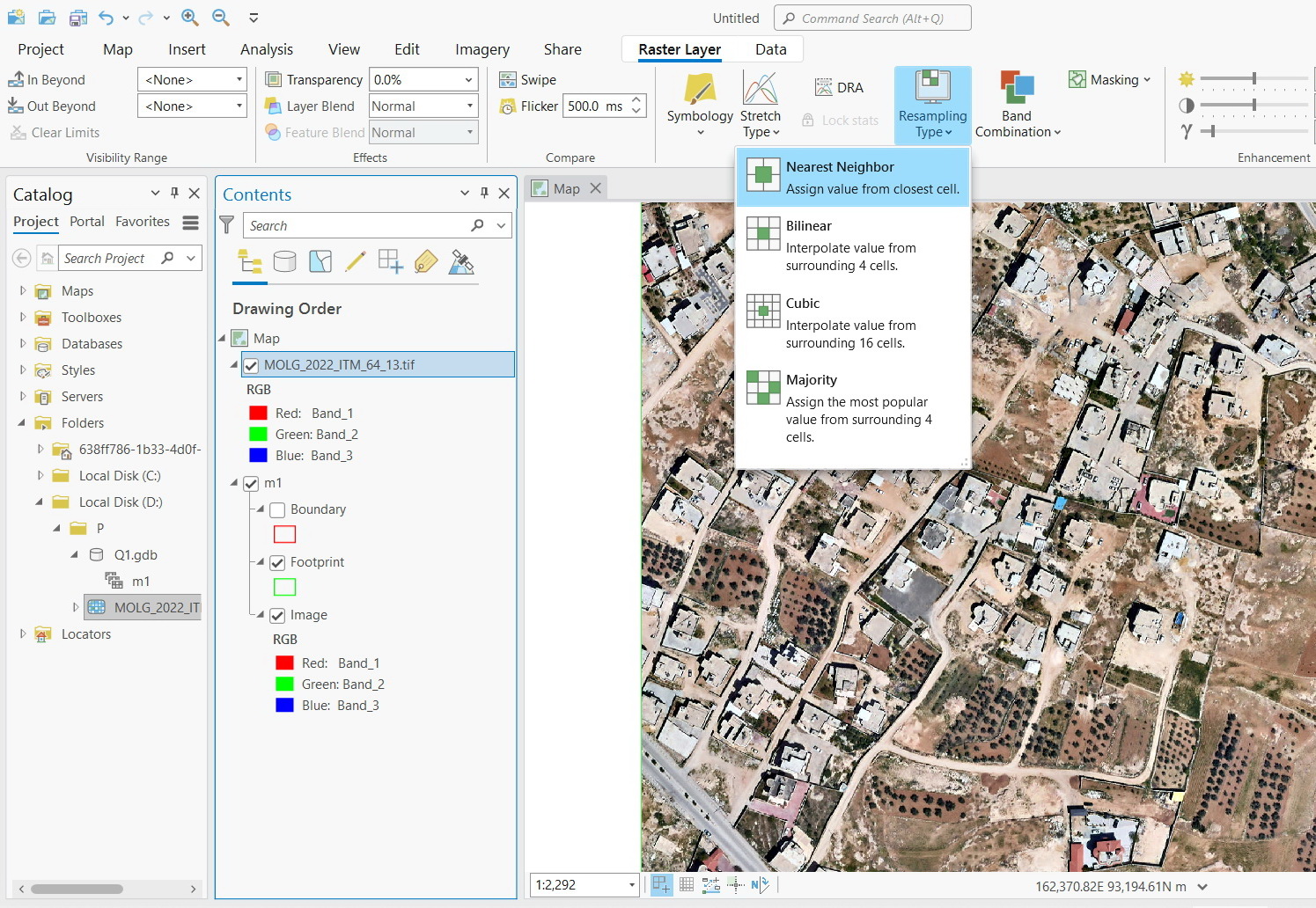The width and height of the screenshot is (1316, 908).
Task: Expand the Toolboxes node in Catalog
Action: point(23,318)
